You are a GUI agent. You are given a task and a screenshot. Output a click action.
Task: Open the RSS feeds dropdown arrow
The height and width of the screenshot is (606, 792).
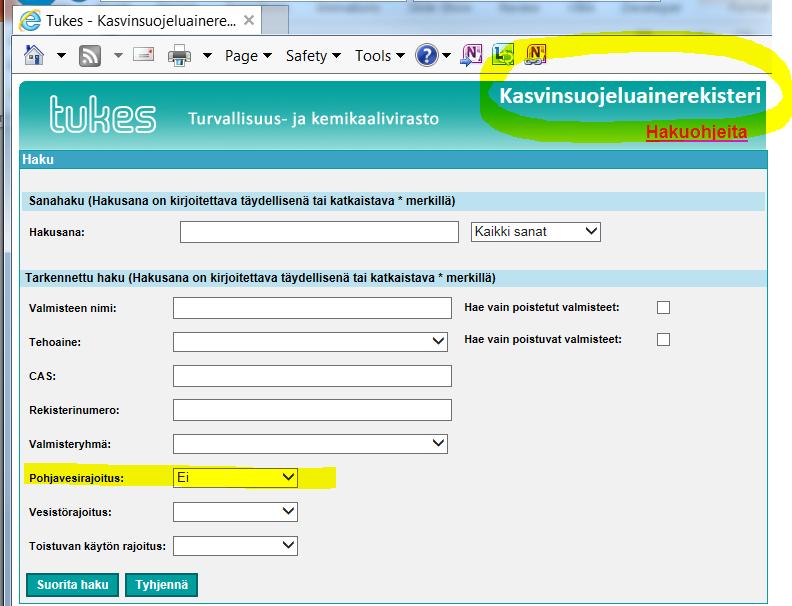(118, 55)
